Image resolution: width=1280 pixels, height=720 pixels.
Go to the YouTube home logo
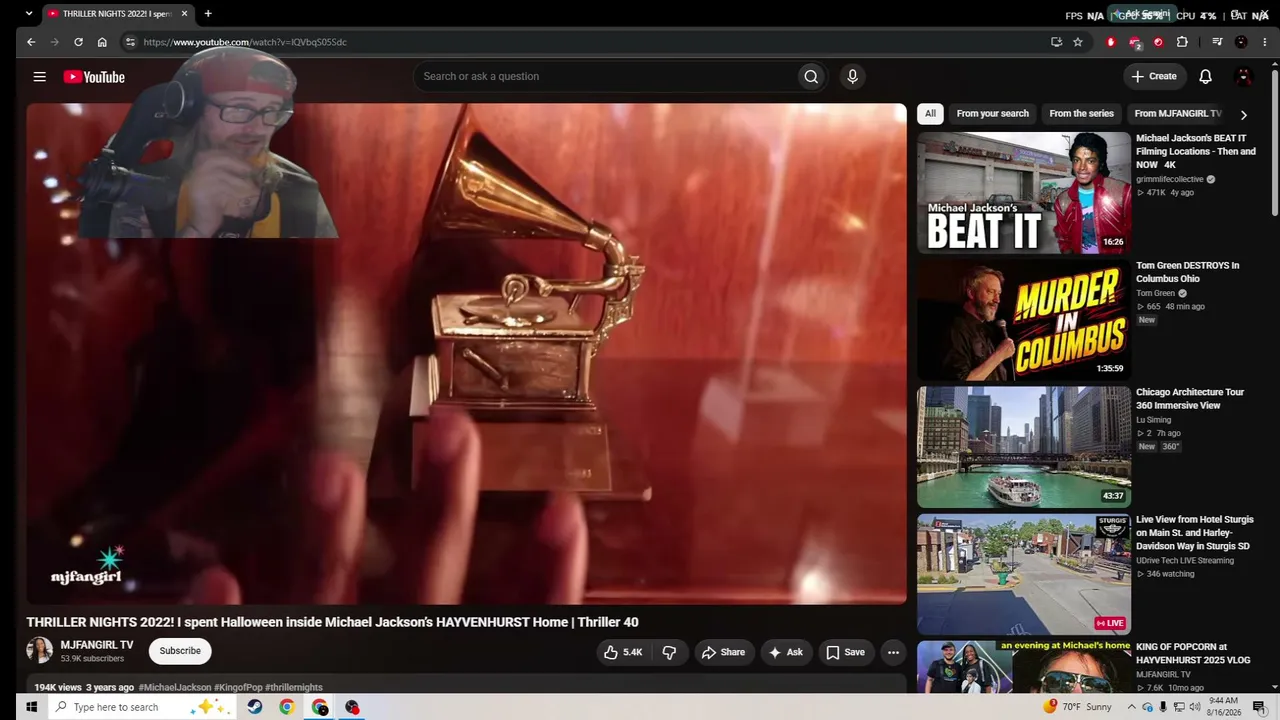click(94, 77)
